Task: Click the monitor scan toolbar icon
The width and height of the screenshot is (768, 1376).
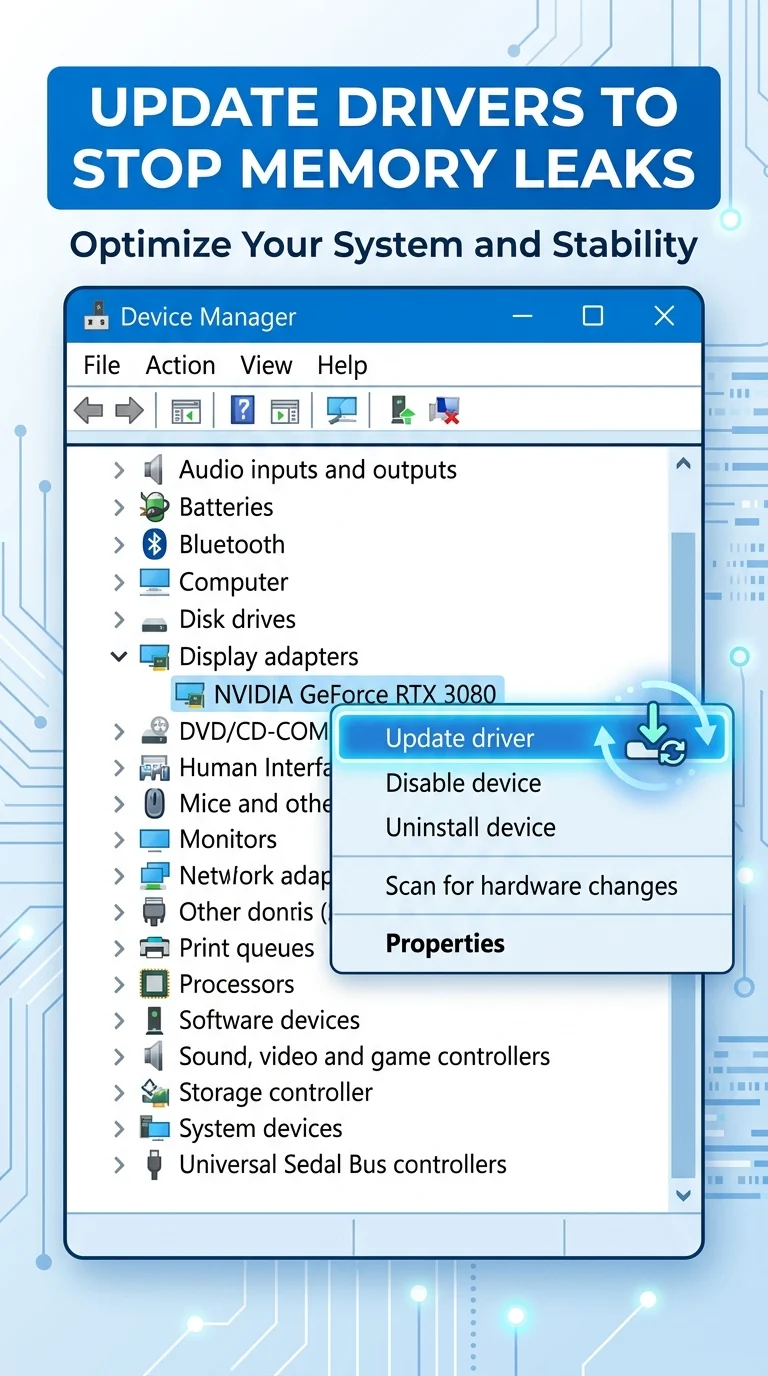Action: point(342,410)
